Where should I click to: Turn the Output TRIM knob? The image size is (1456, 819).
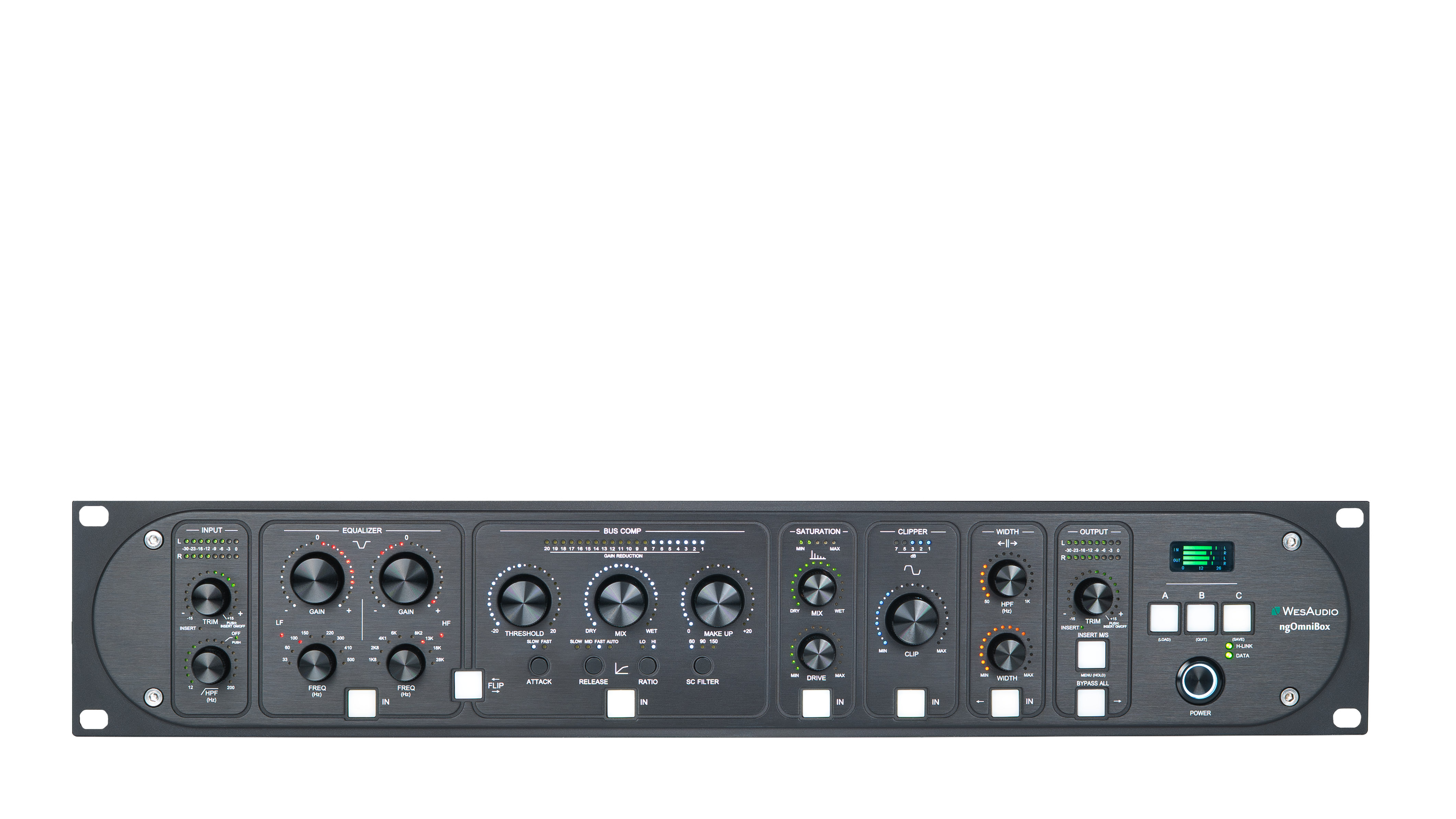[1093, 597]
